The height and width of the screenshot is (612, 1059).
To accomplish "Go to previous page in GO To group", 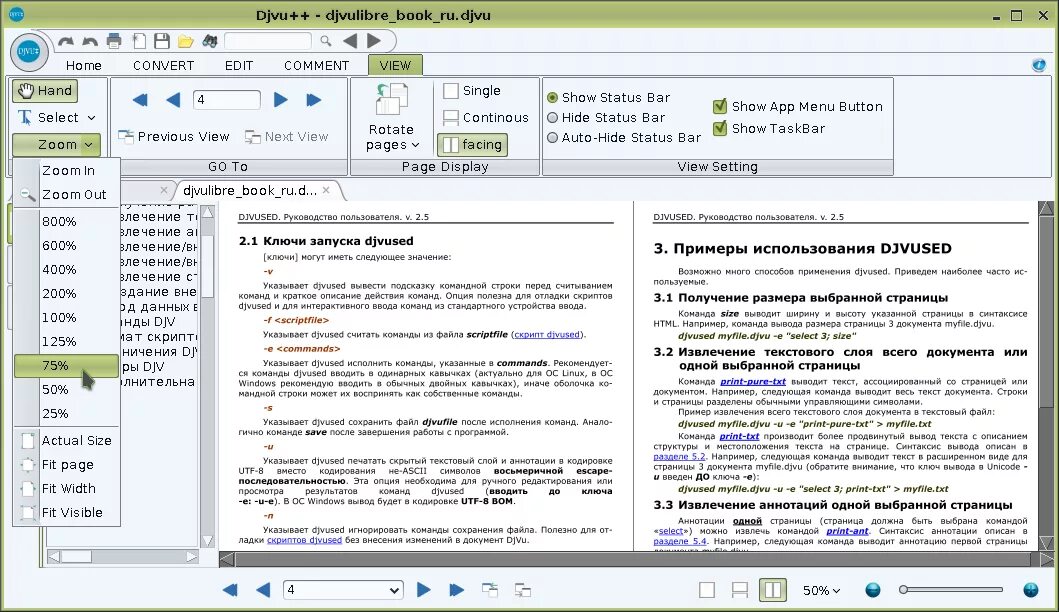I will click(x=173, y=100).
